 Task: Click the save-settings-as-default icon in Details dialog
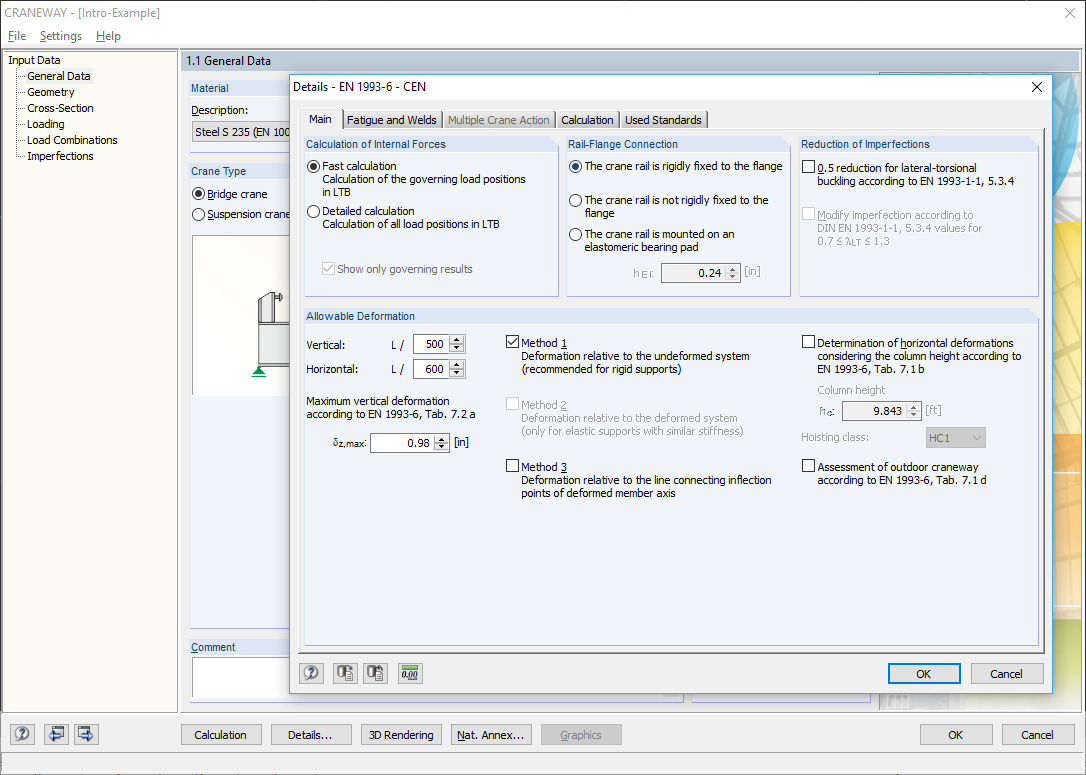(x=344, y=673)
